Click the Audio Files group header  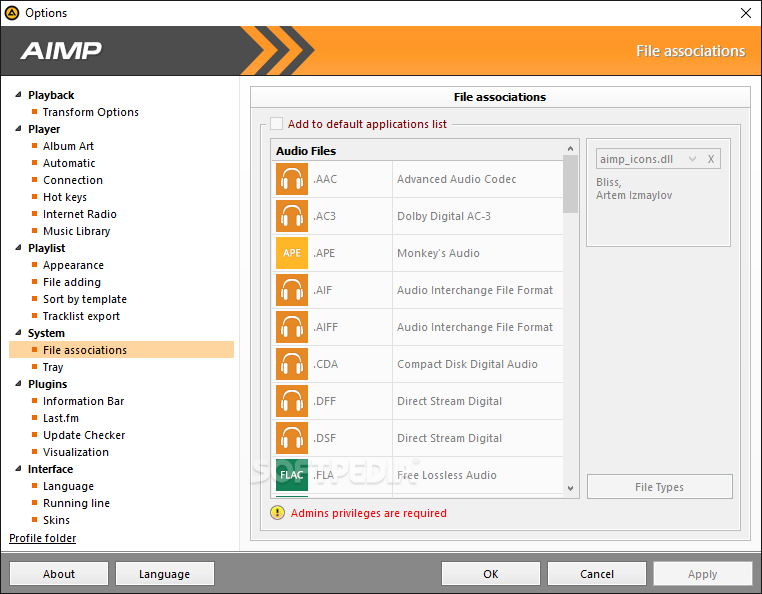coord(418,151)
